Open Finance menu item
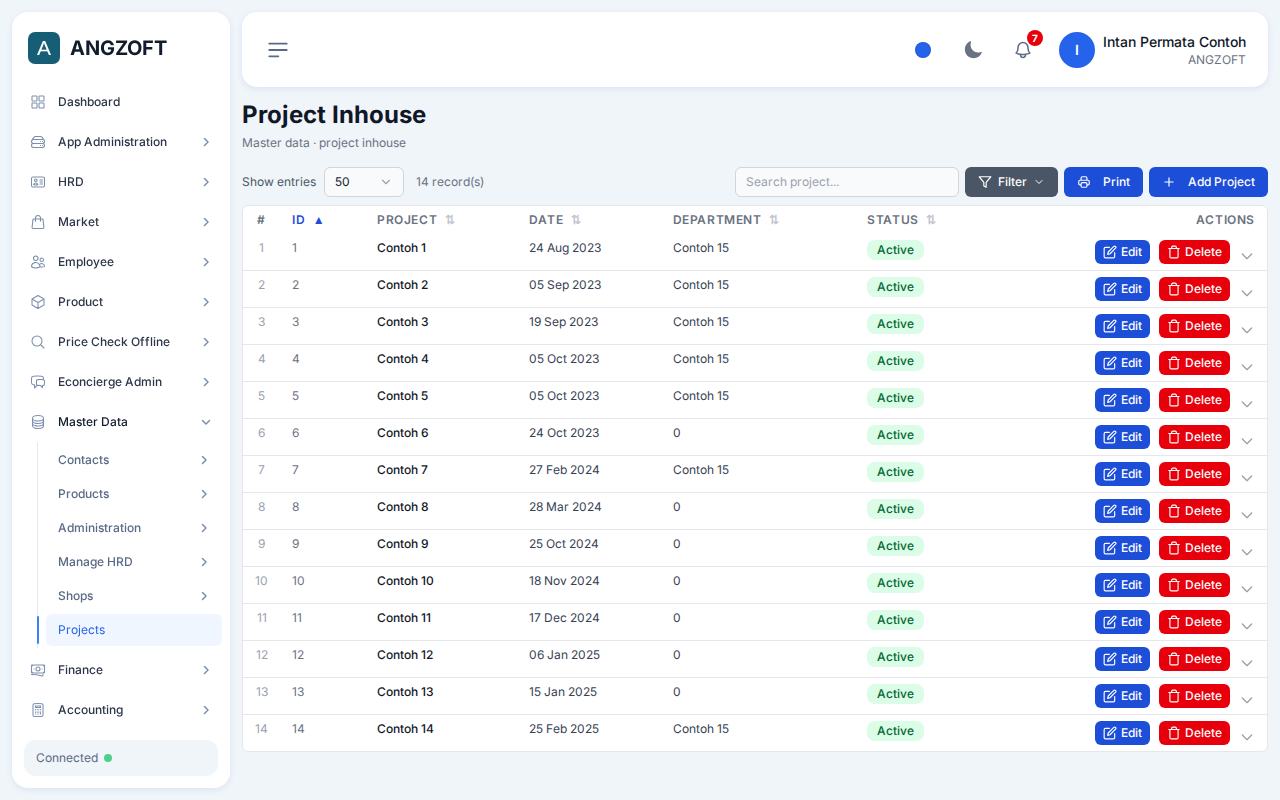 (121, 670)
